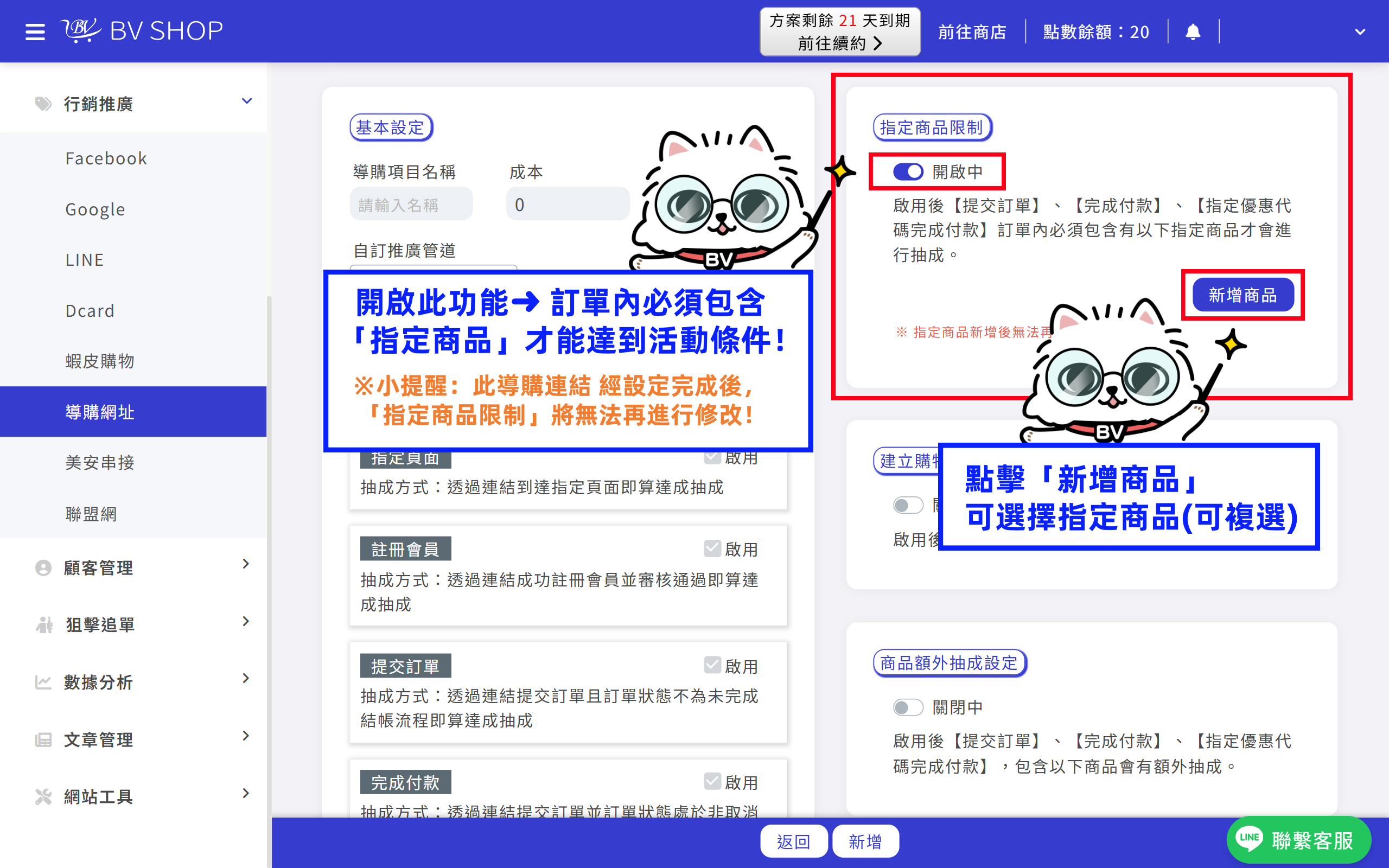Check 啟用 for 註冊會員
The width and height of the screenshot is (1389, 868).
712,548
